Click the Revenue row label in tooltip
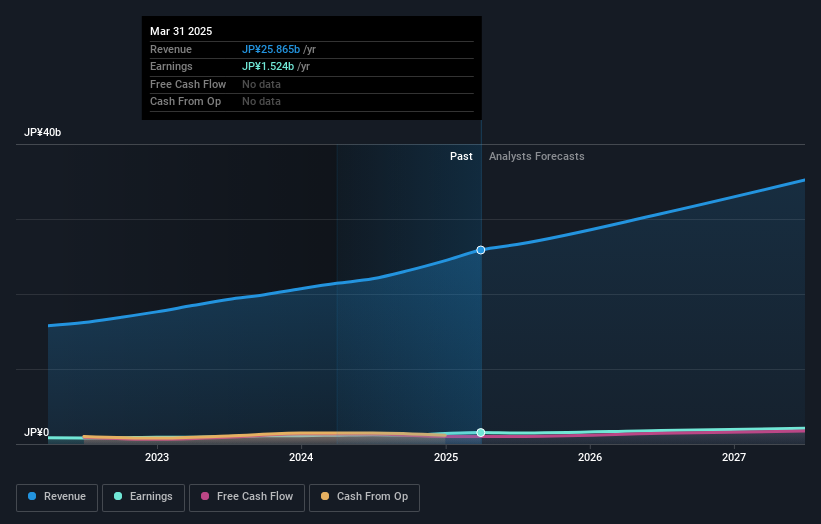The height and width of the screenshot is (524, 821). [x=171, y=49]
